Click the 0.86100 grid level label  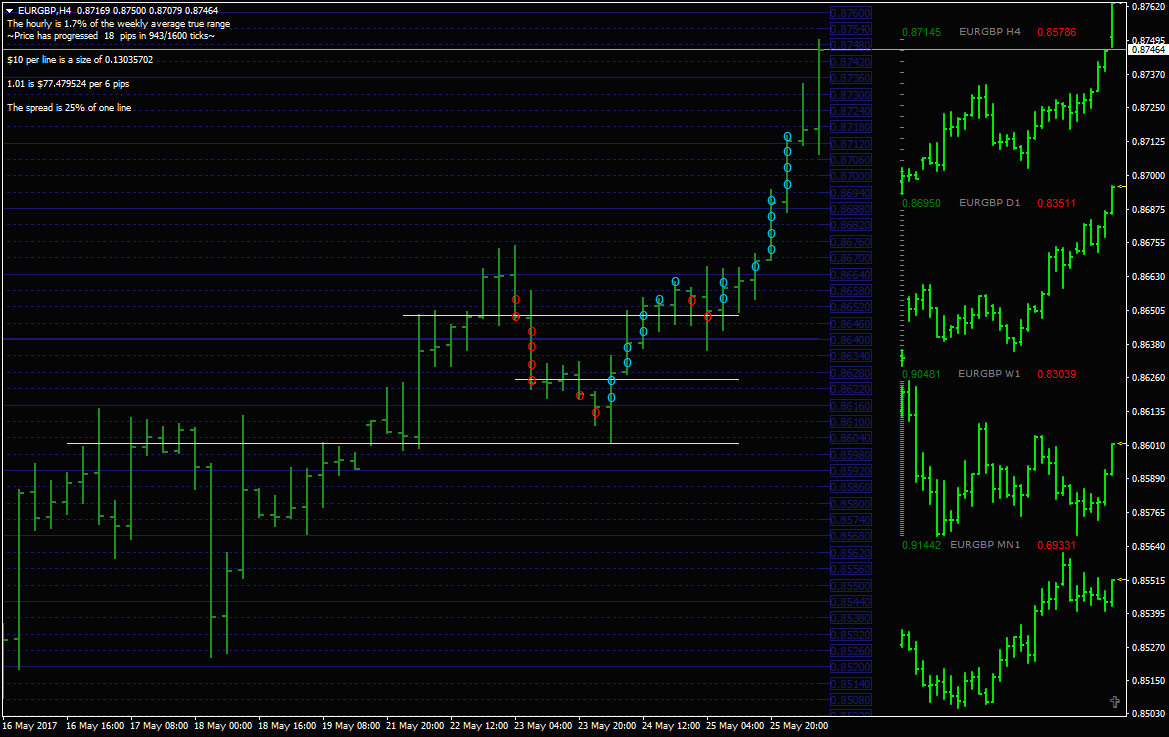(851, 422)
